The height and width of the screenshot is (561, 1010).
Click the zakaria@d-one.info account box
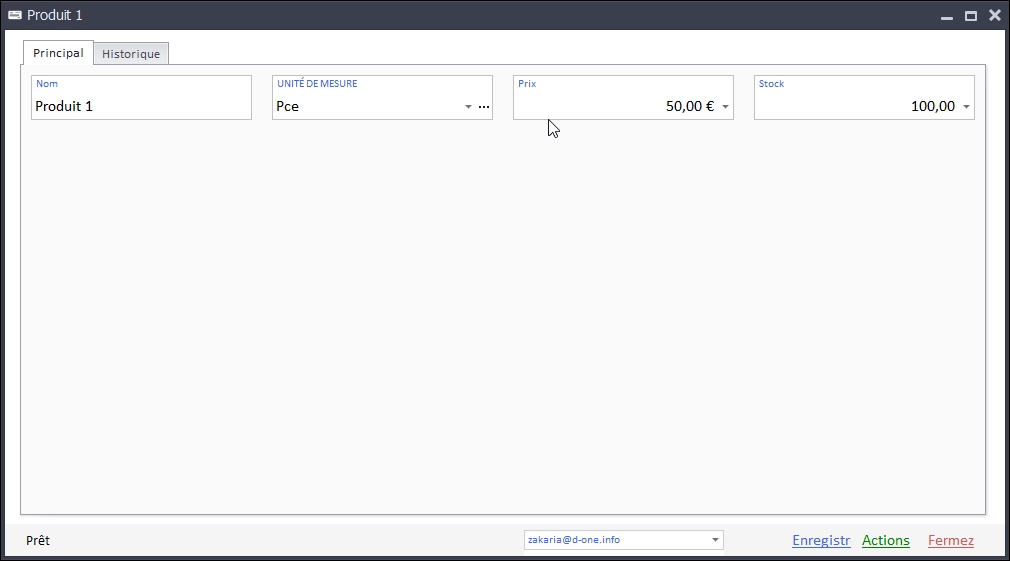point(615,540)
